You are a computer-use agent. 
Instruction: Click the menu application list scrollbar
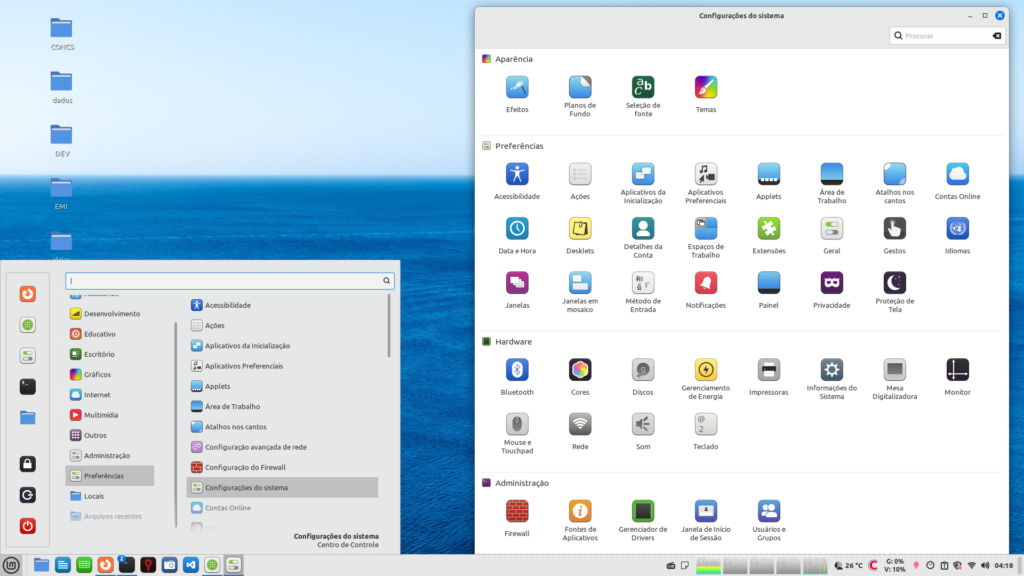[x=389, y=325]
